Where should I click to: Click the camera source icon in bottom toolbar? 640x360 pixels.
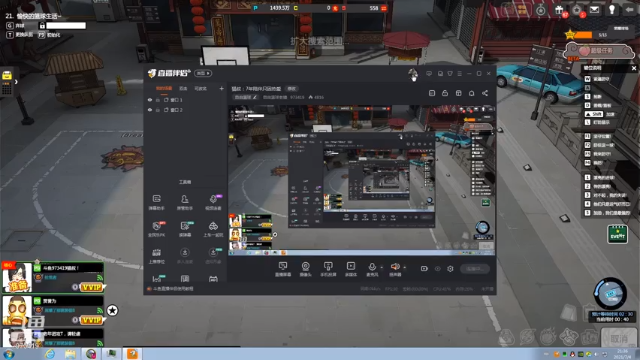pos(305,267)
